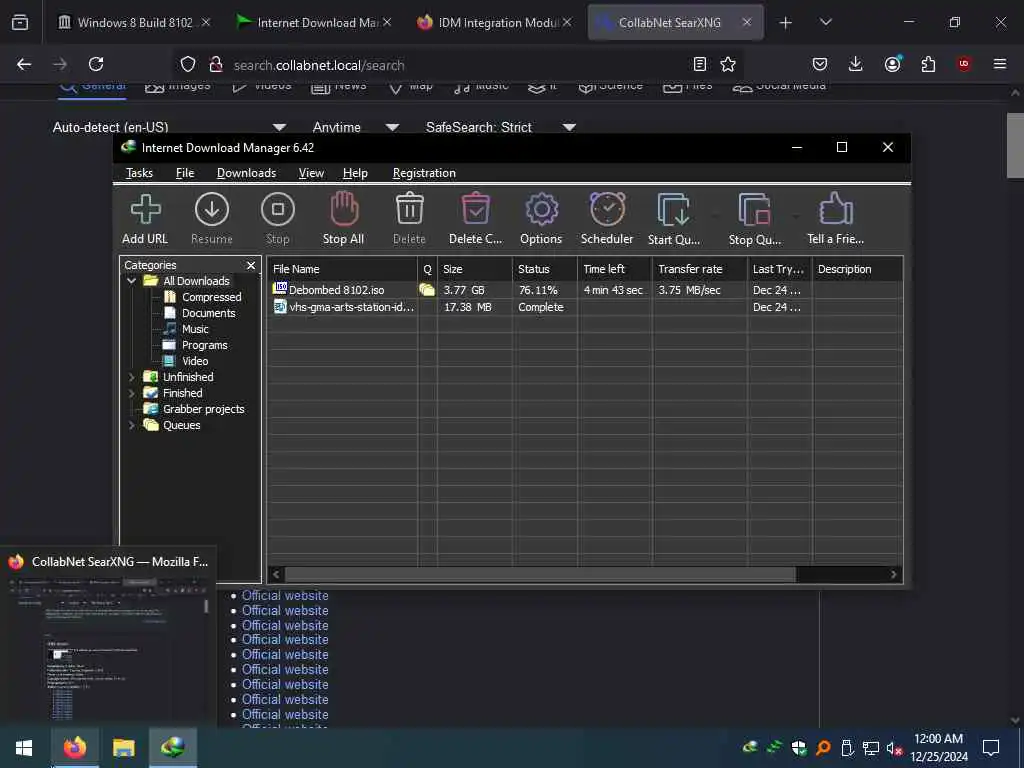This screenshot has height=768, width=1024.
Task: Click the first Official website link
Action: click(285, 596)
